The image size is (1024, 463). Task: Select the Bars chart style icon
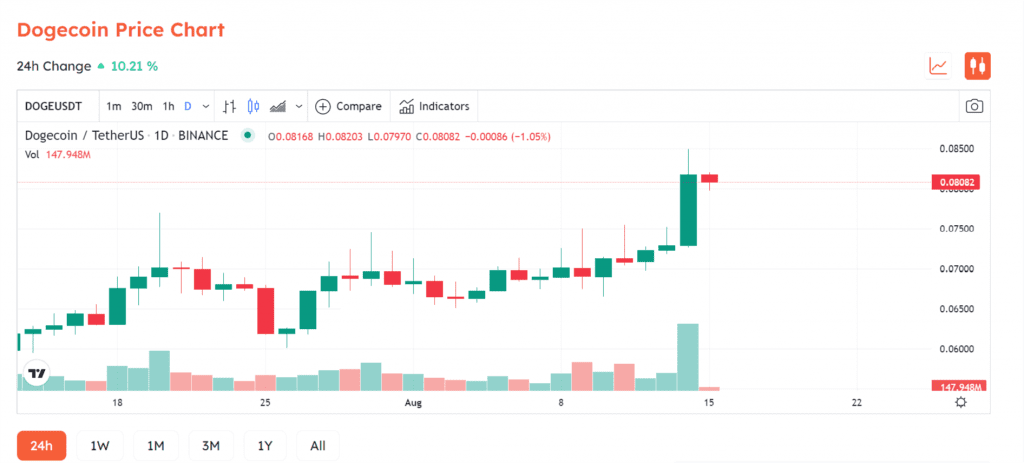(x=229, y=106)
